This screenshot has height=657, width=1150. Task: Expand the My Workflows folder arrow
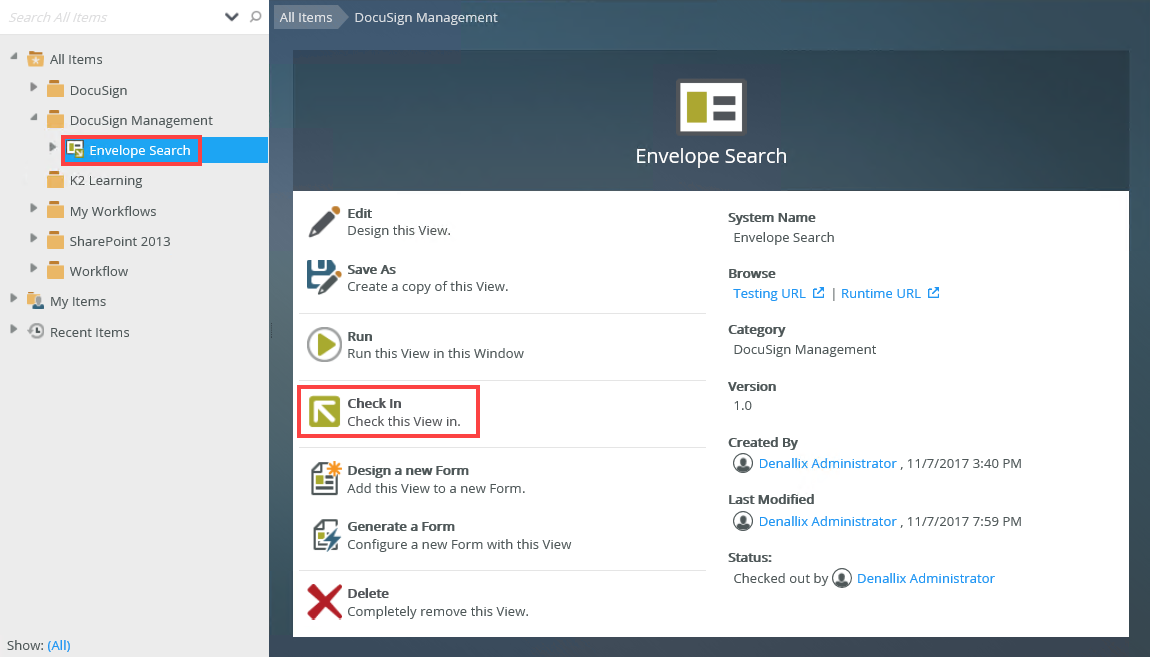point(33,208)
